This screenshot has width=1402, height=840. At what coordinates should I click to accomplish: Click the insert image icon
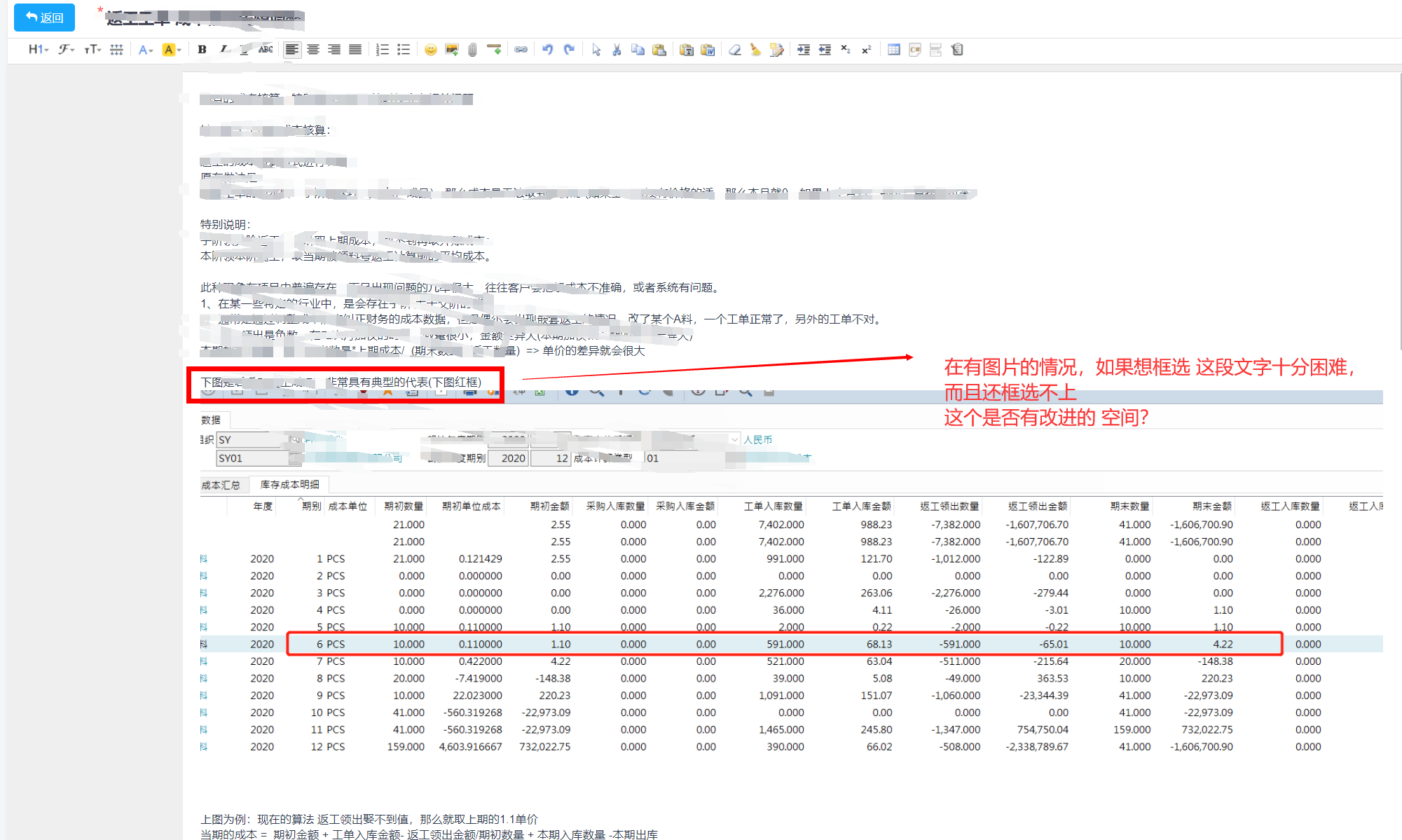452,50
